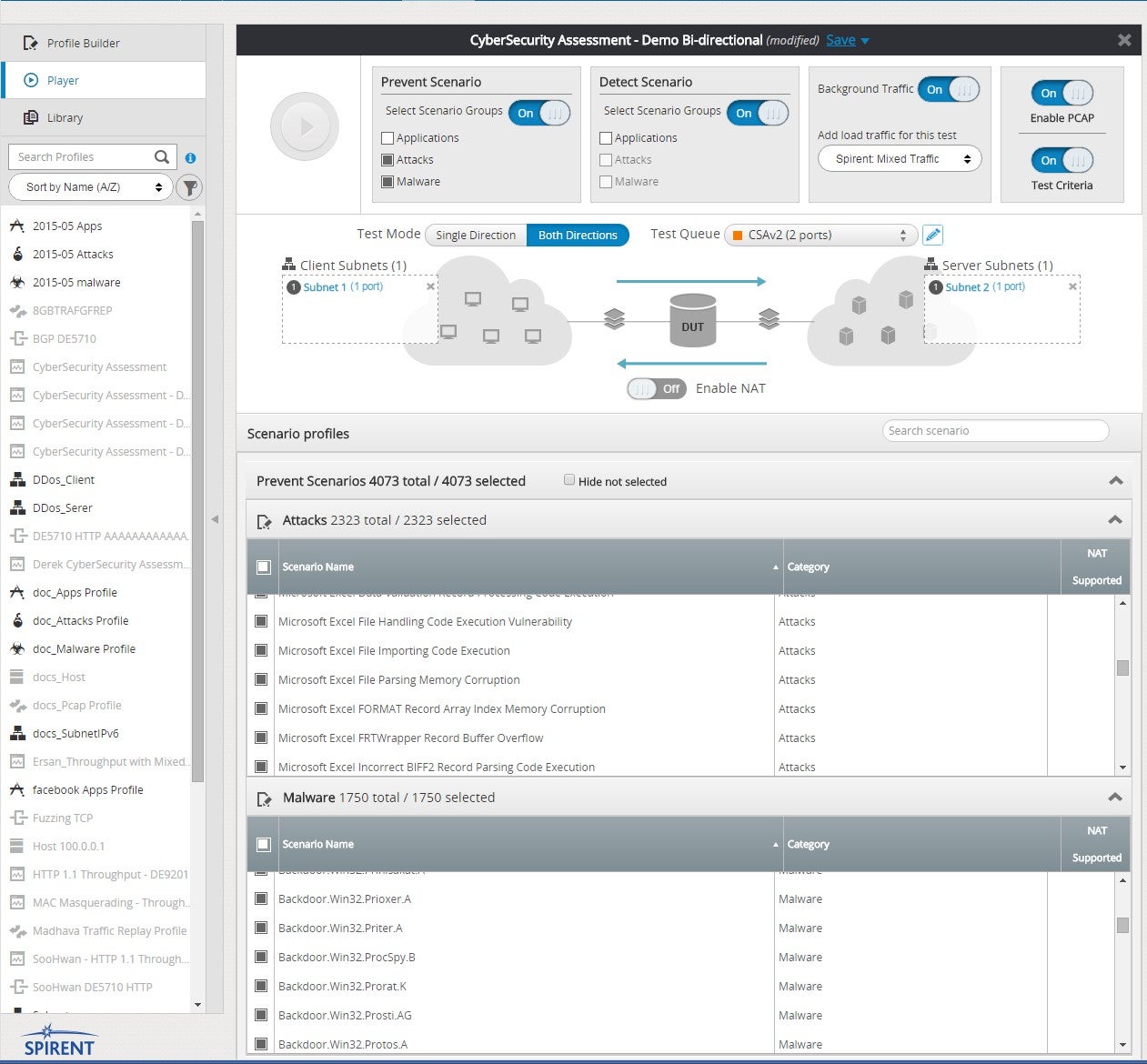Select Single Direction test mode
The height and width of the screenshot is (1064, 1147).
pos(476,235)
